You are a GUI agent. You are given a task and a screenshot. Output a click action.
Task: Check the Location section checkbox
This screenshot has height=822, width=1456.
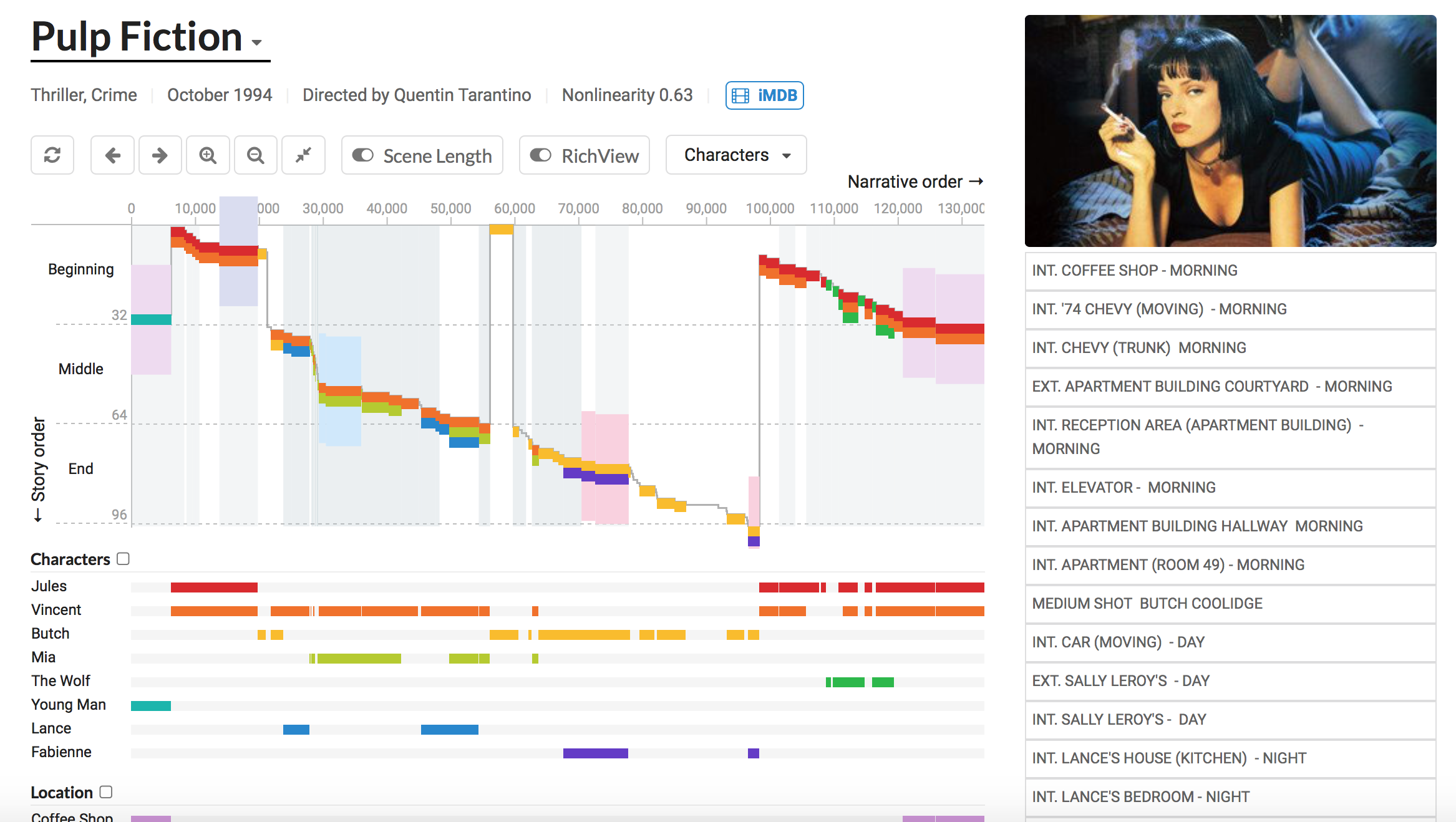[x=106, y=792]
